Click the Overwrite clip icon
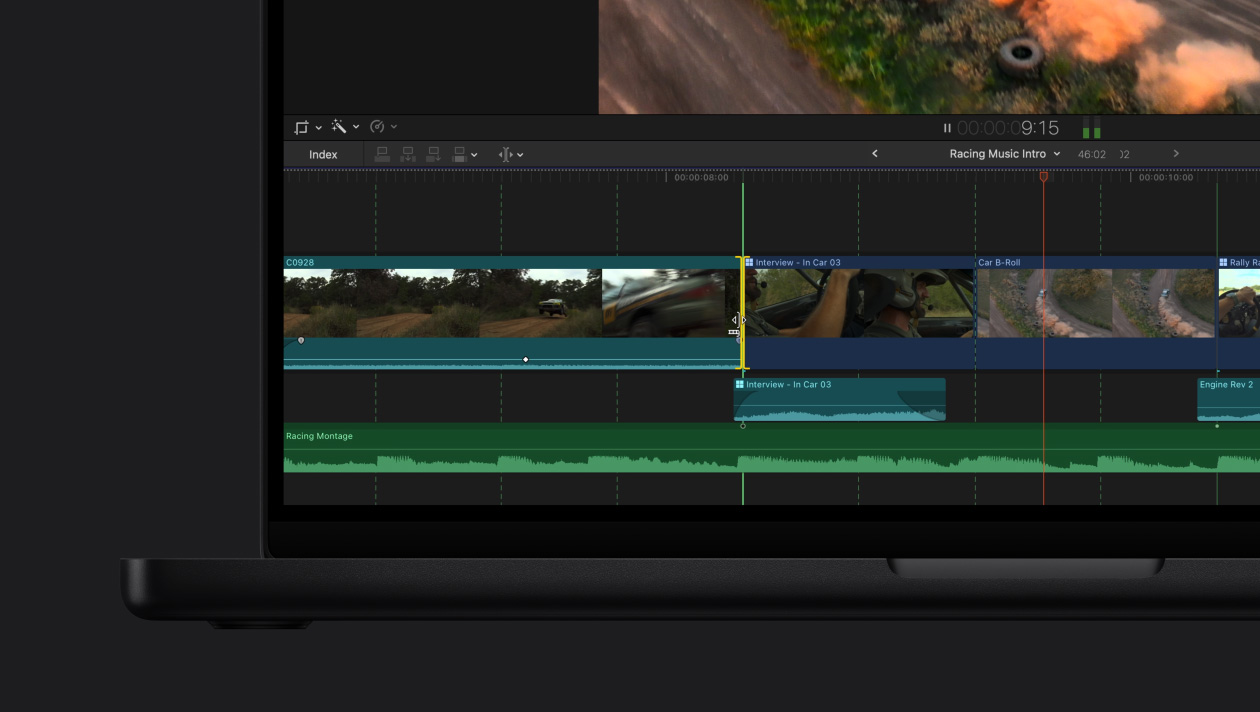1260x712 pixels. [458, 153]
